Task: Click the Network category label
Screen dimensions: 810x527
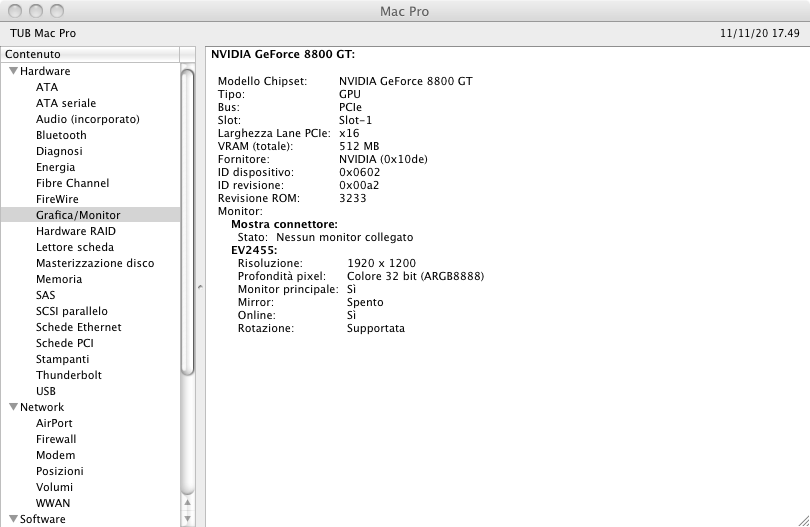Action: click(x=42, y=407)
